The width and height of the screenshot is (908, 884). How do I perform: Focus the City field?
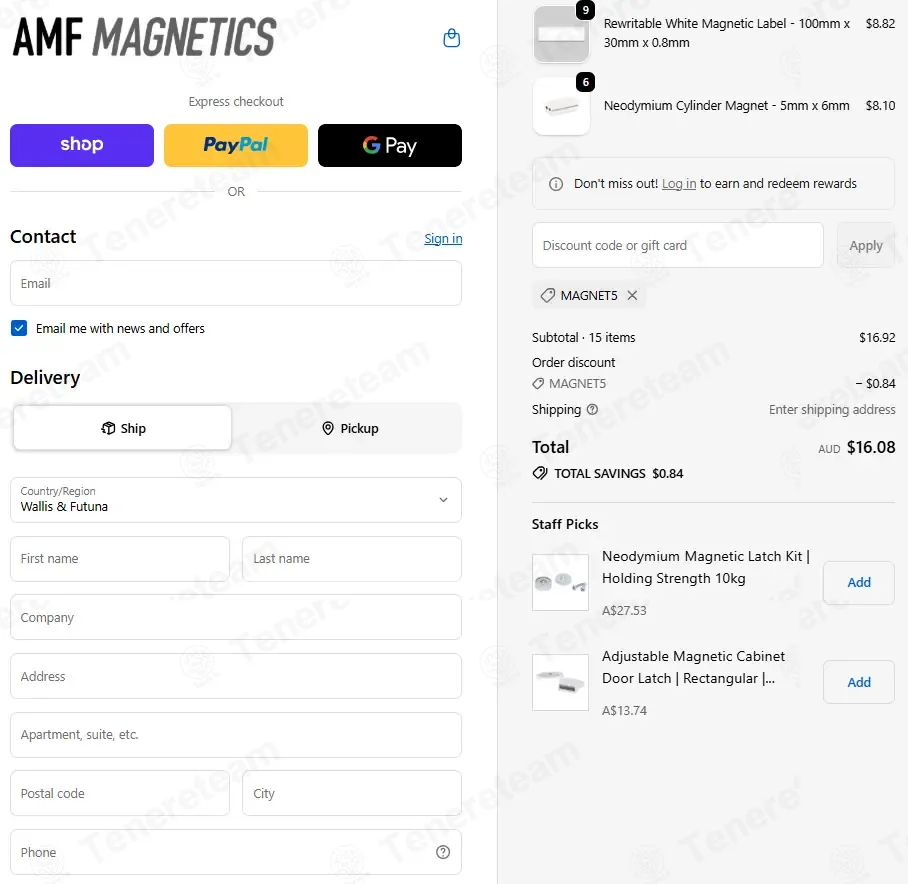352,793
